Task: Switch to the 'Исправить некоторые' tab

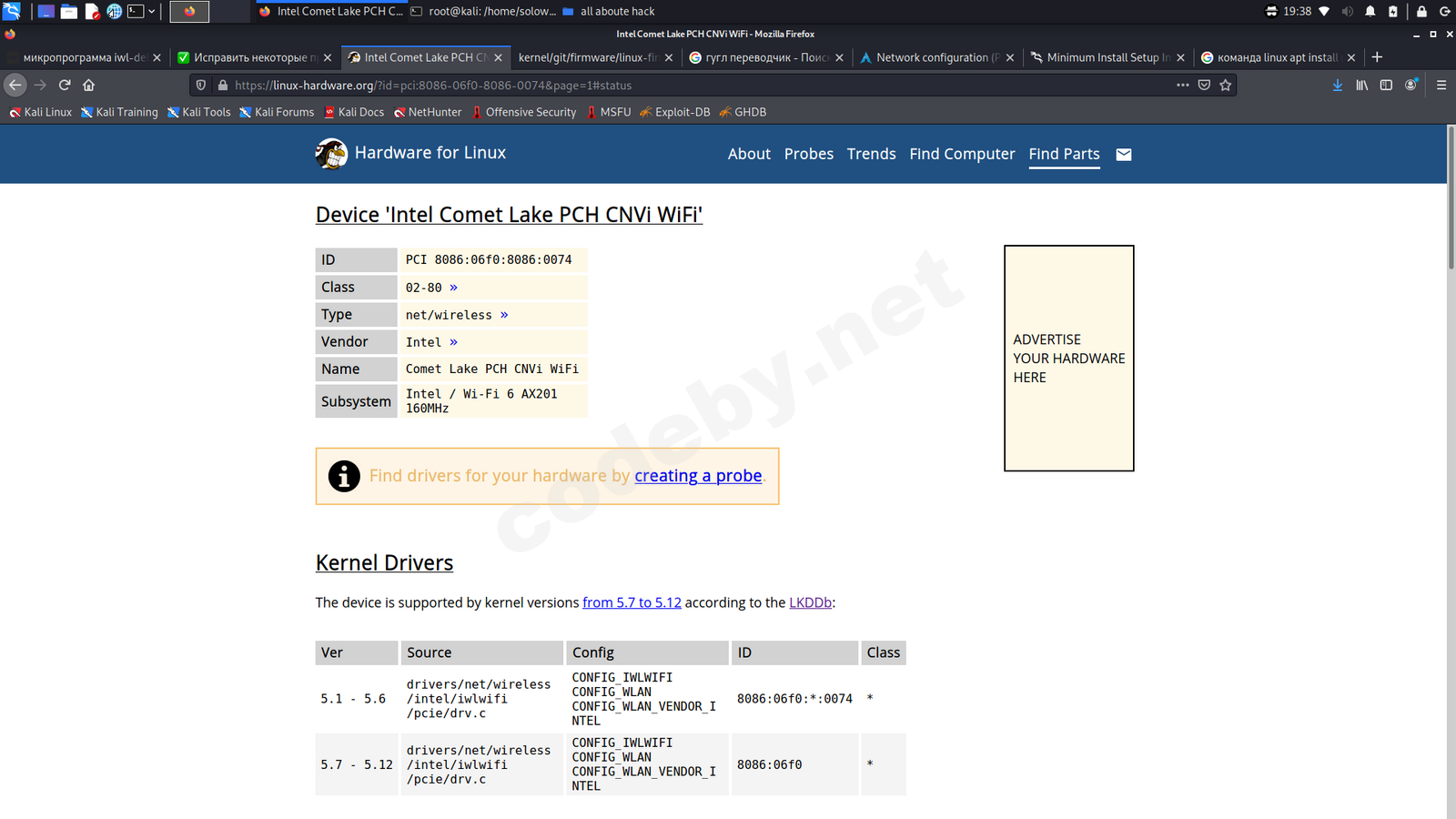Action: (x=255, y=57)
